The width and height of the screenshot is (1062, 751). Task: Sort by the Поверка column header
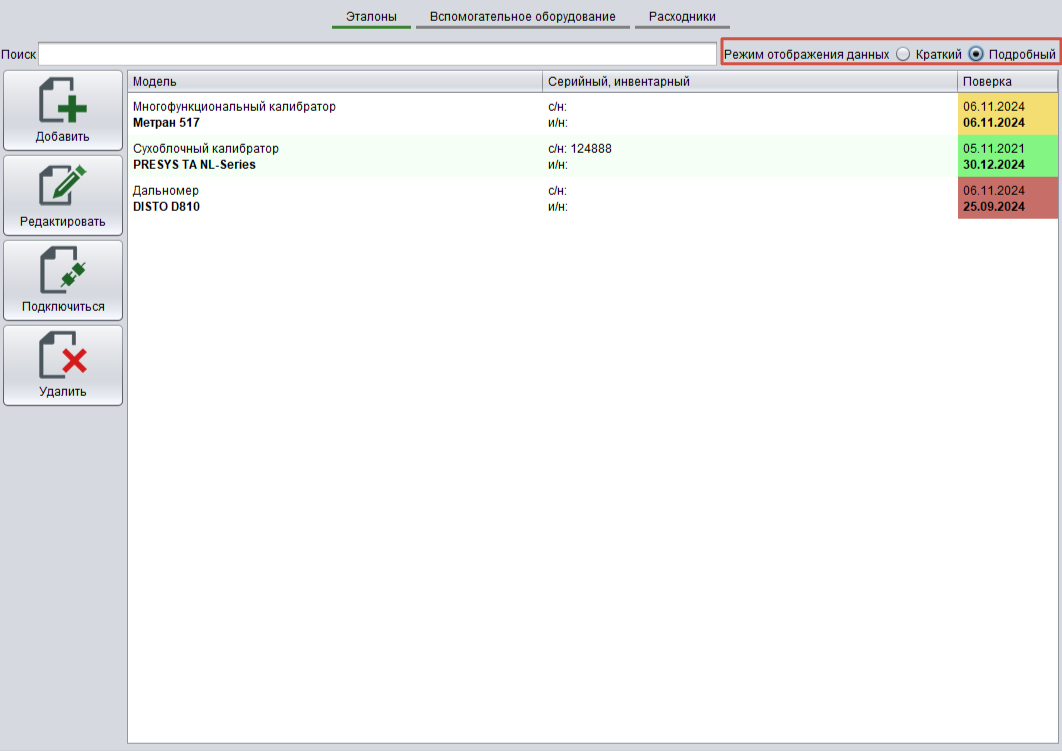pyautogui.click(x=1006, y=82)
